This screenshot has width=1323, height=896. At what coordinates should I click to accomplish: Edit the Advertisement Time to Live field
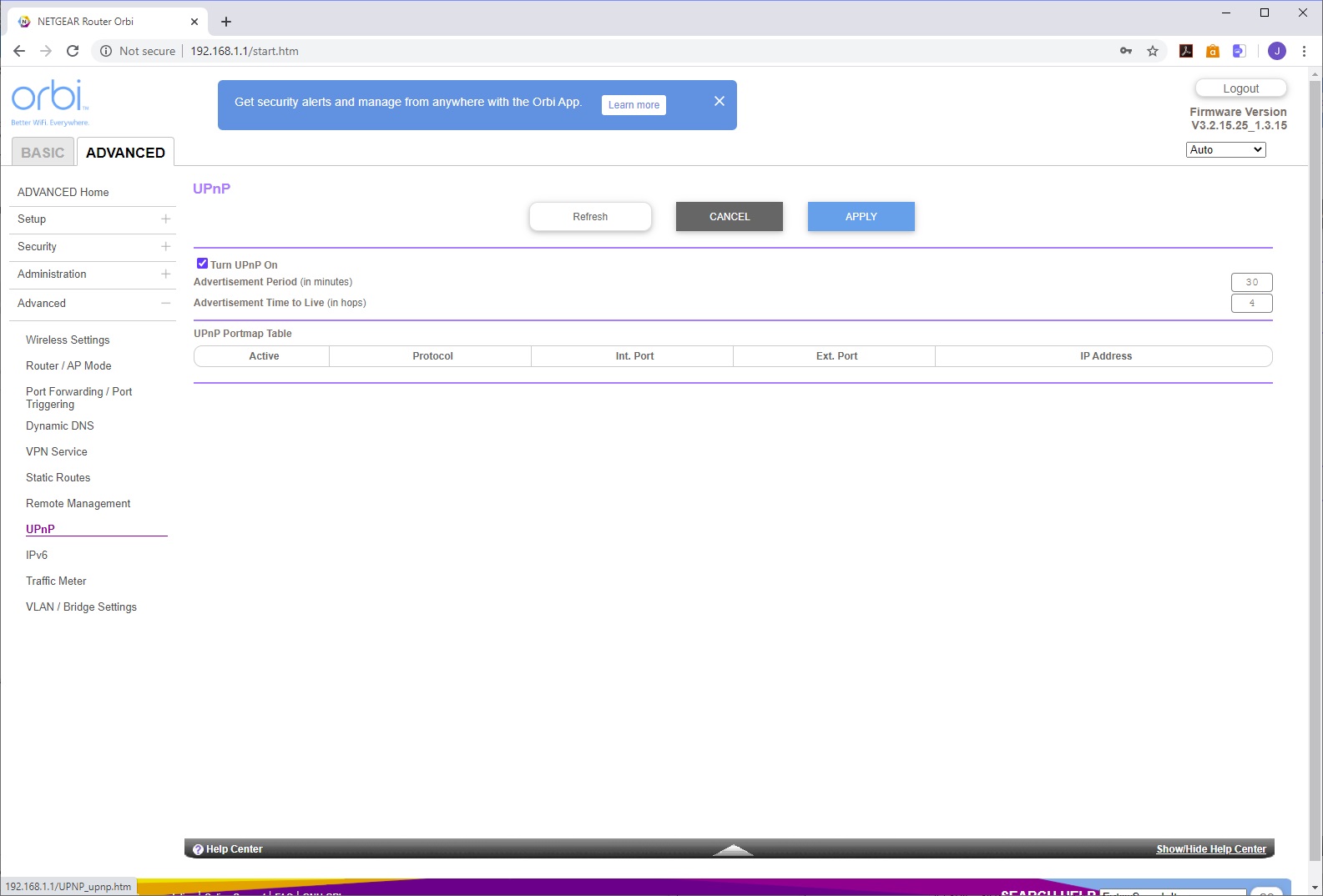click(x=1252, y=304)
